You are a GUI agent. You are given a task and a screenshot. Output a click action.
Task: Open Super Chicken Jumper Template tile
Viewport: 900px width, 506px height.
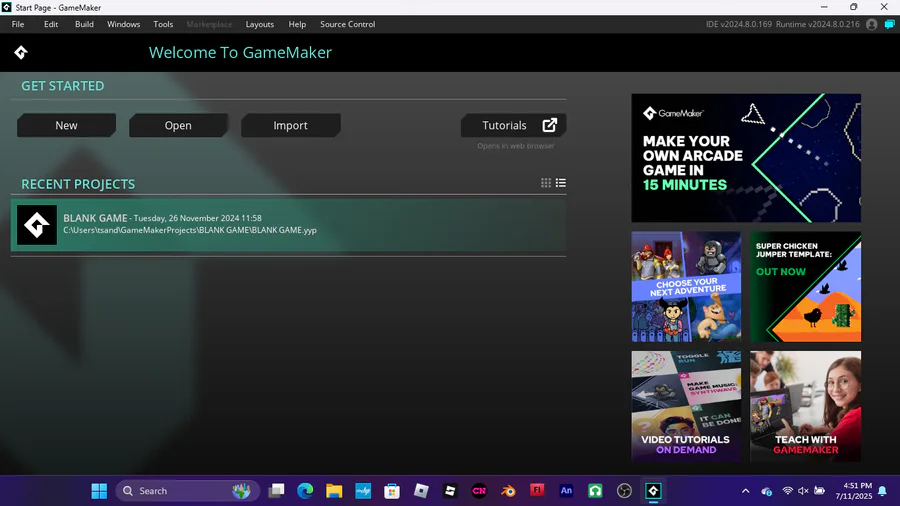805,286
